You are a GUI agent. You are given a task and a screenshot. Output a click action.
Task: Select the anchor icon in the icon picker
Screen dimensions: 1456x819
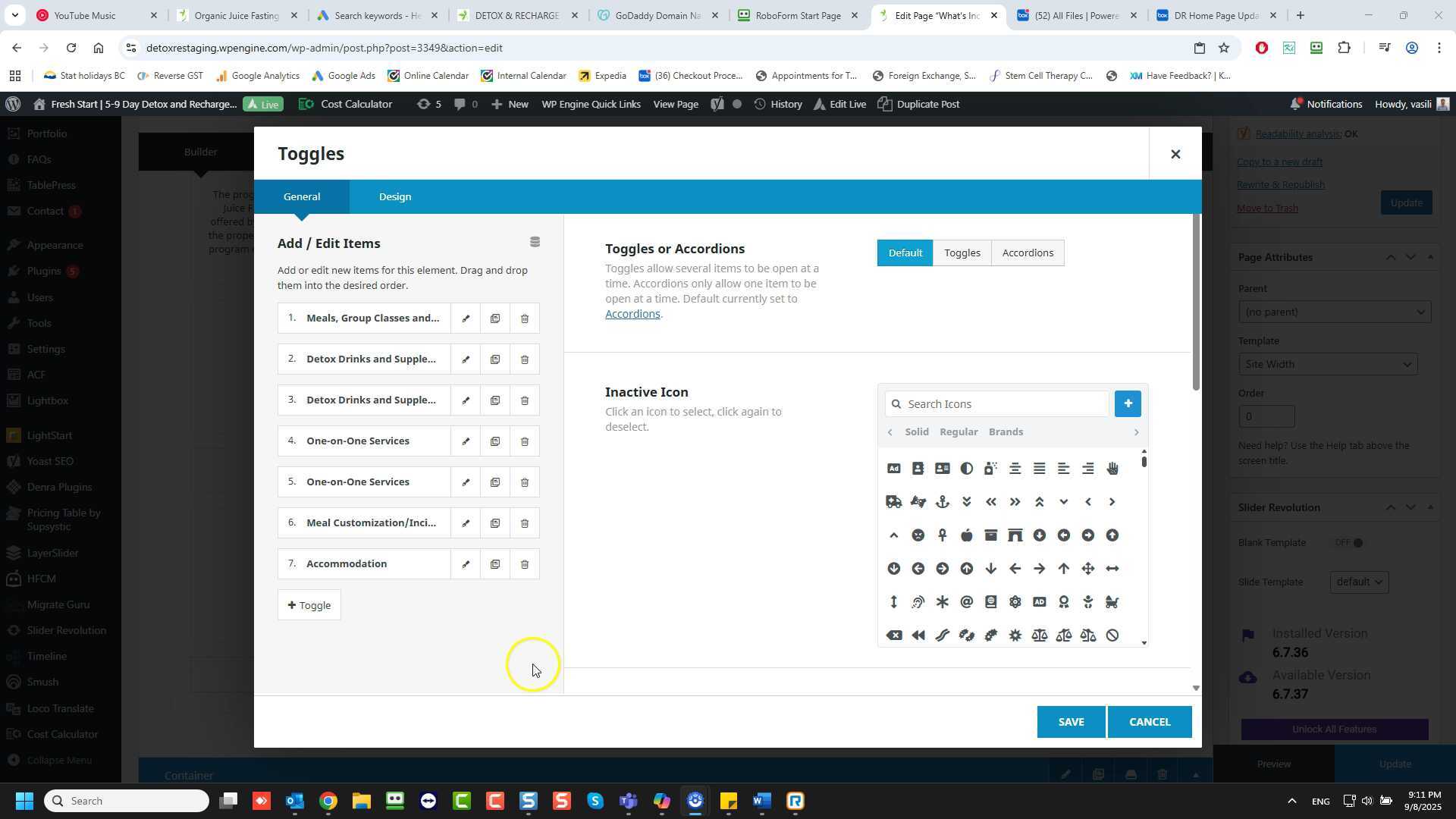point(942,502)
